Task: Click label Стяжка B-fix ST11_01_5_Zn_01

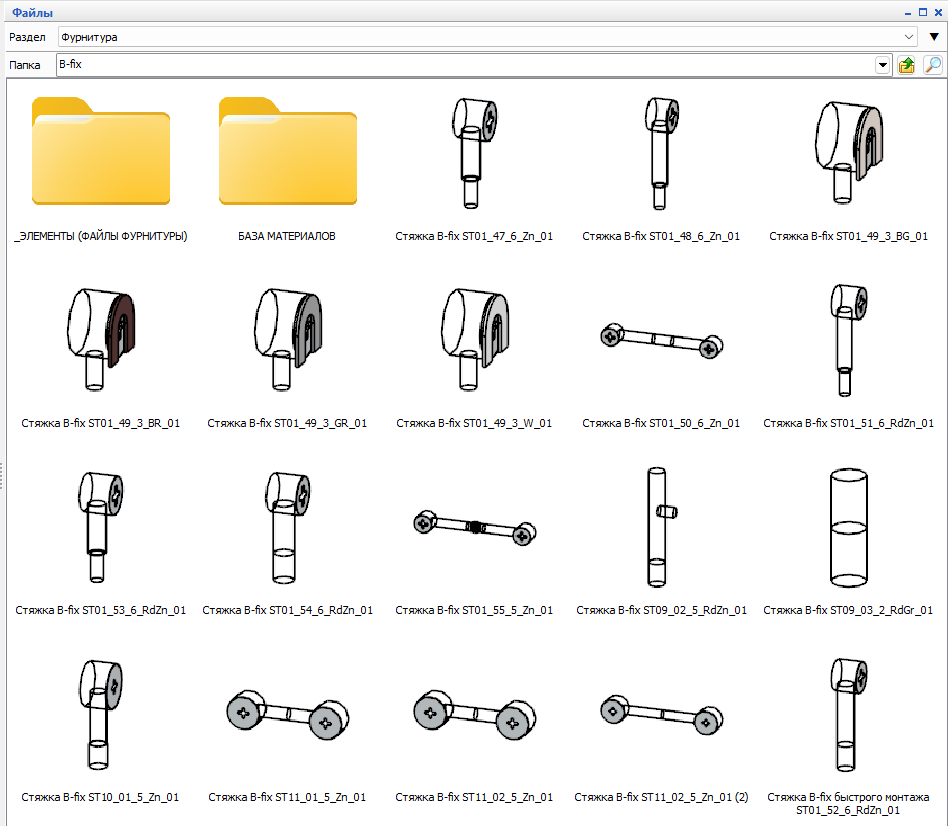Action: (287, 797)
